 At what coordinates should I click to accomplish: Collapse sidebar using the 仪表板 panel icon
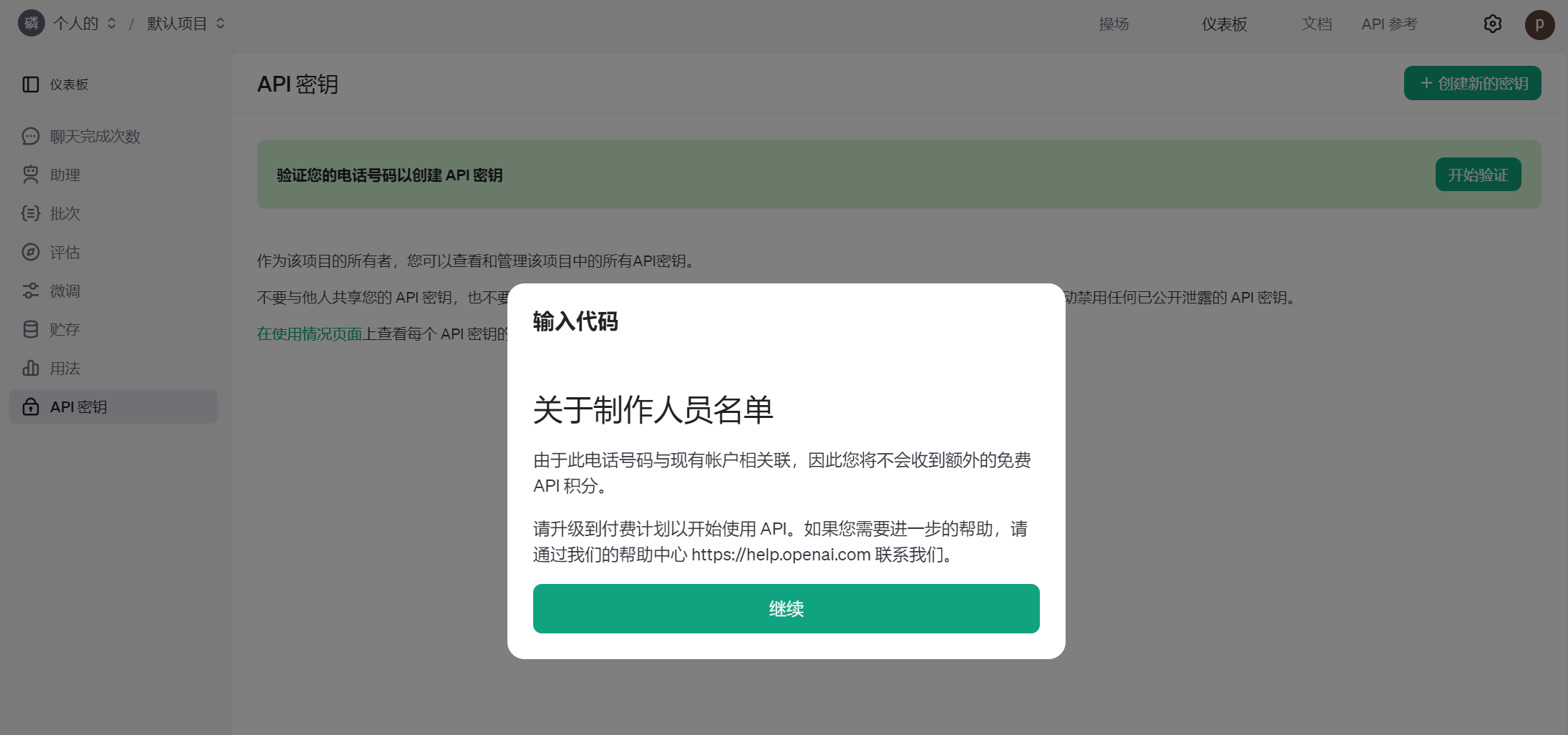coord(31,84)
